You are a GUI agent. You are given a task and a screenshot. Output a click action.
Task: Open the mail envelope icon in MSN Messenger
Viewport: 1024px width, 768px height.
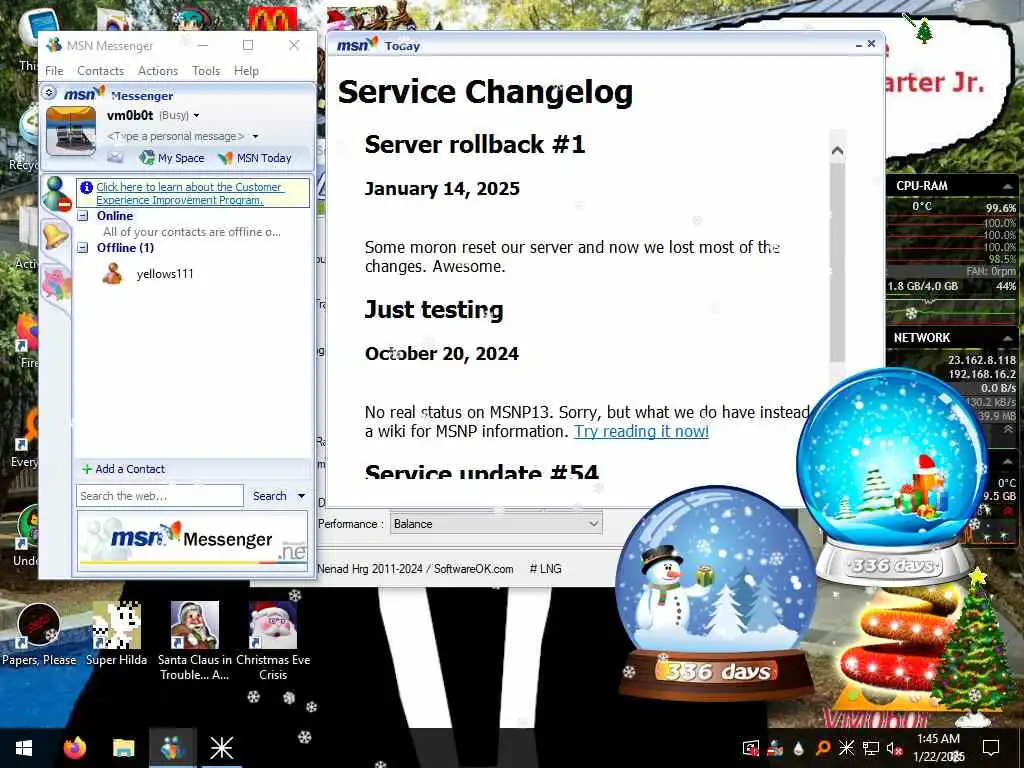coord(115,157)
